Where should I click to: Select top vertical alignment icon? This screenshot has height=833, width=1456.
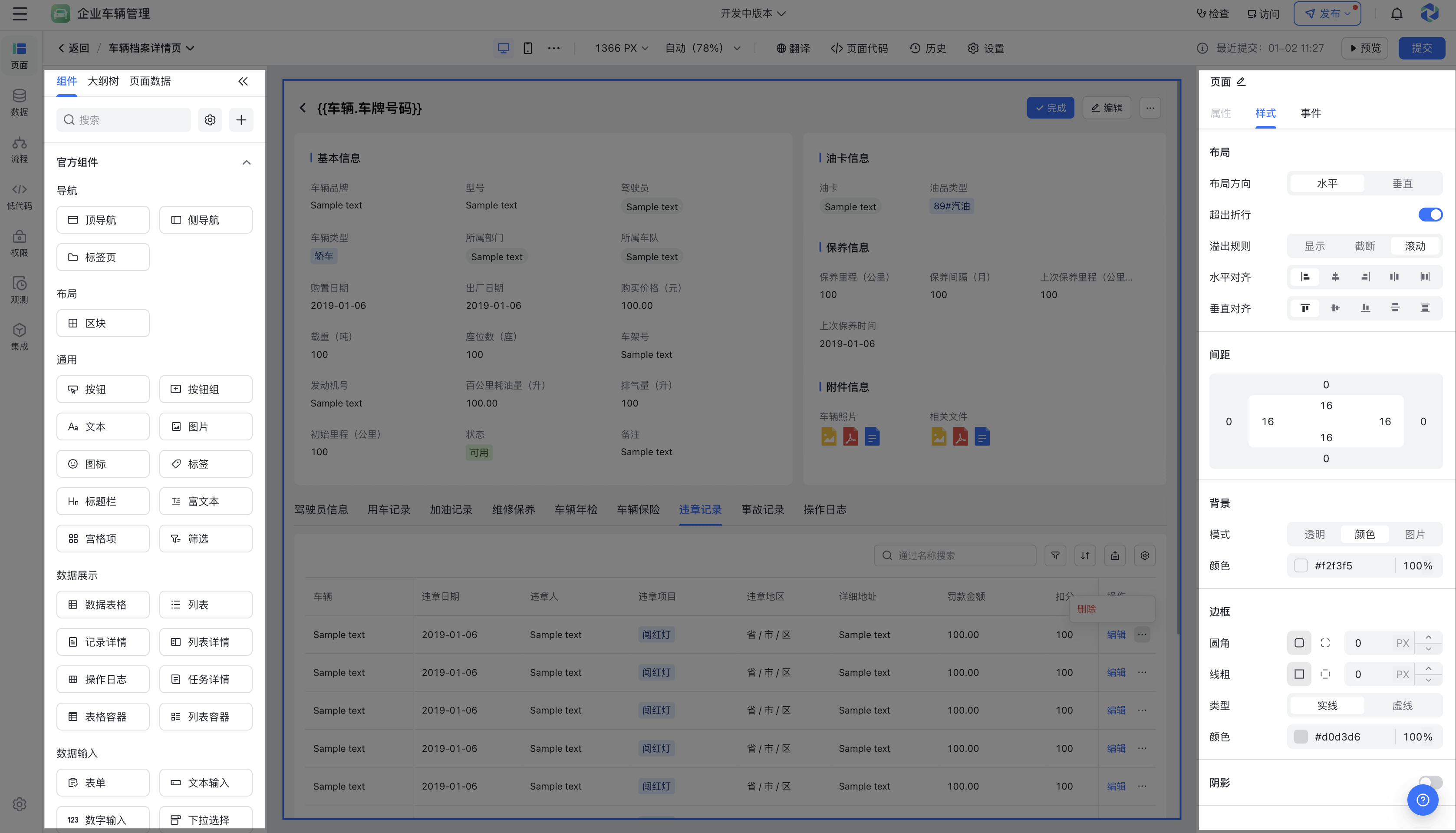pyautogui.click(x=1305, y=308)
